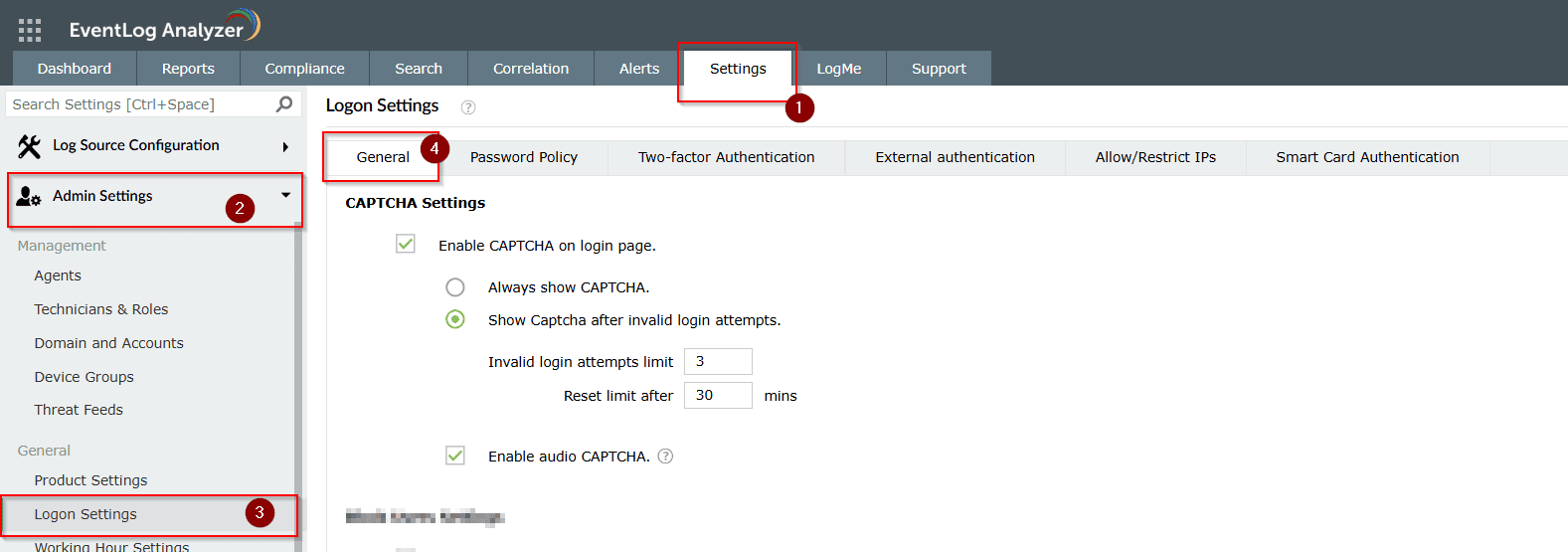Click the Admin Settings user-gear icon
The height and width of the screenshot is (552, 1568).
tap(29, 196)
